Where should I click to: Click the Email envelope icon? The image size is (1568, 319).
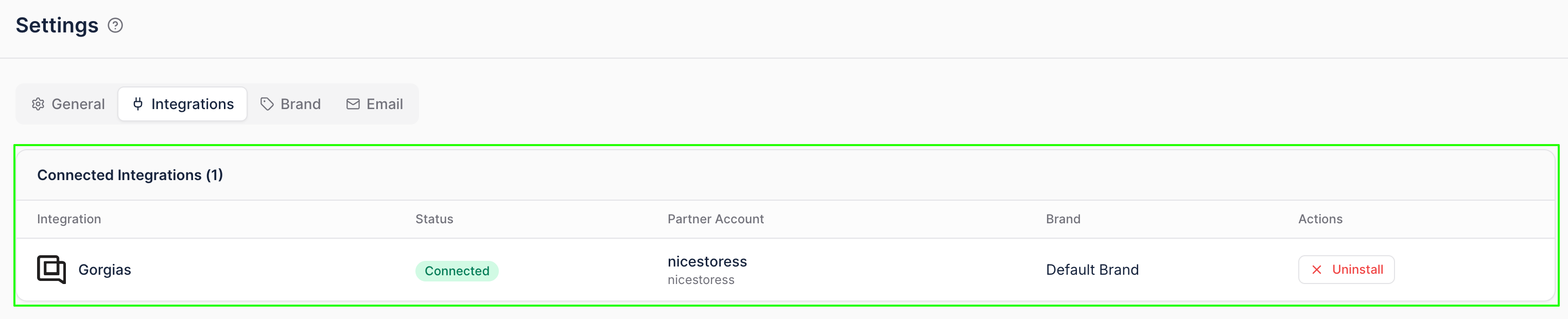coord(353,104)
